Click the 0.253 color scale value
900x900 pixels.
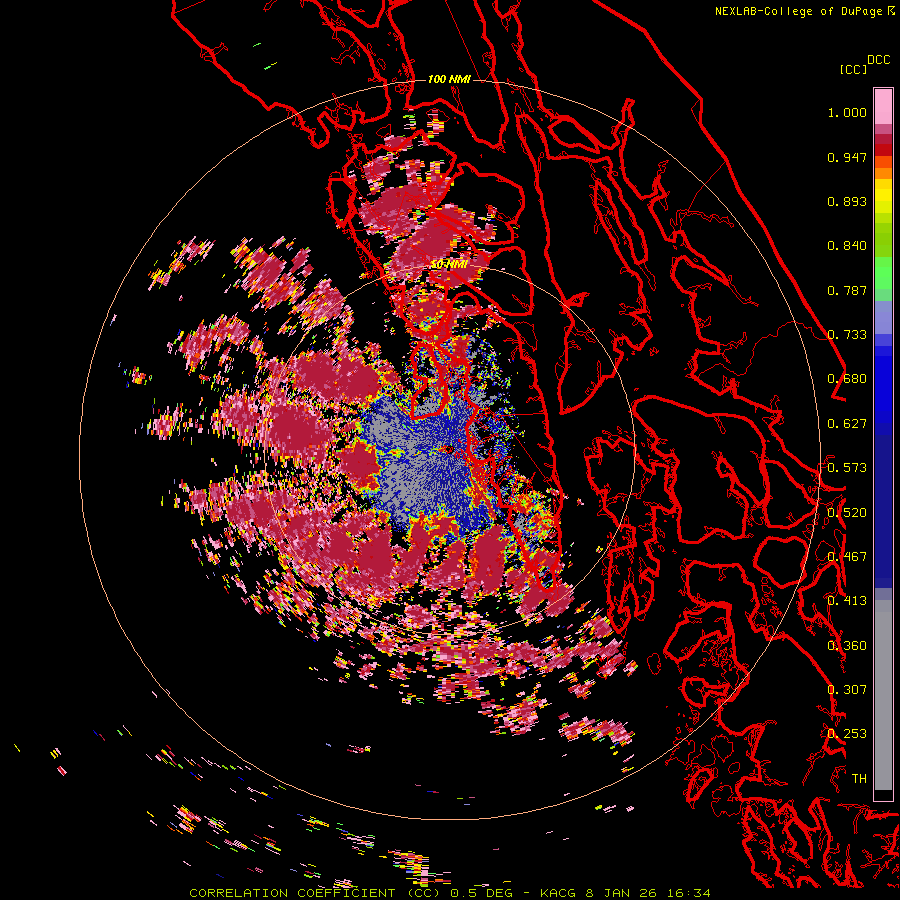tap(847, 734)
